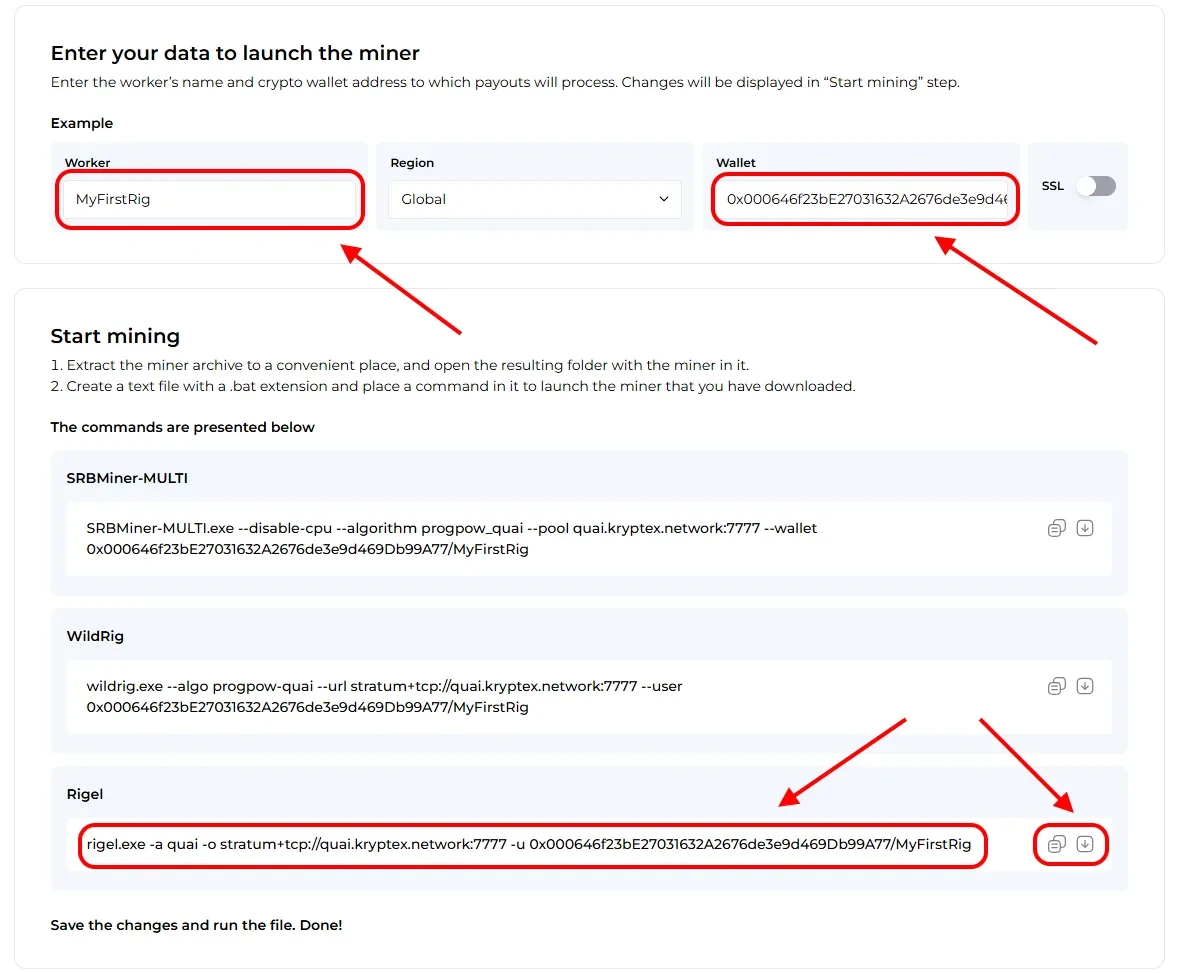Image resolution: width=1182 pixels, height=973 pixels.
Task: Click the SSL label text
Action: (x=1052, y=186)
